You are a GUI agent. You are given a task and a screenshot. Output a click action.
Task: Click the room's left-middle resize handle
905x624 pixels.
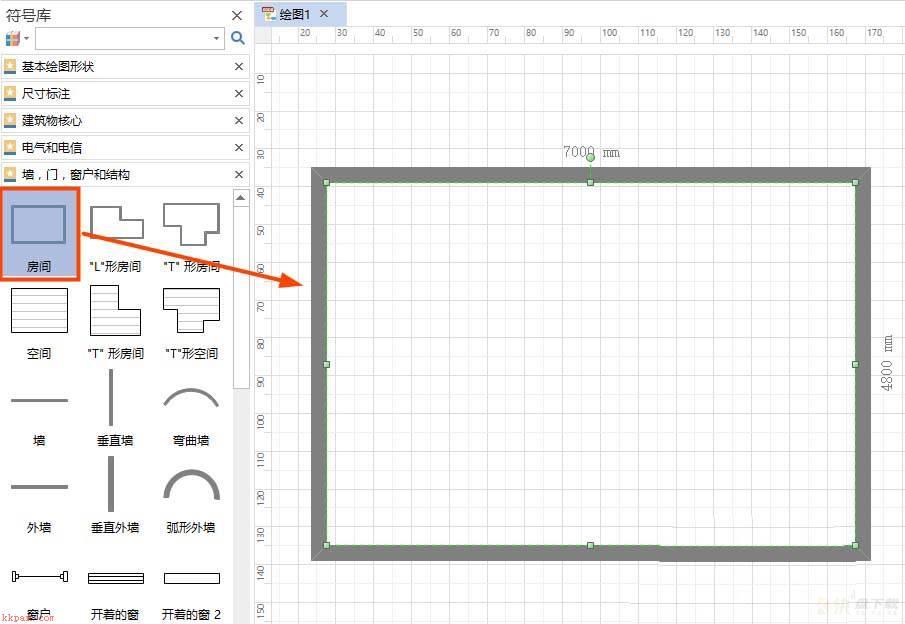point(327,364)
